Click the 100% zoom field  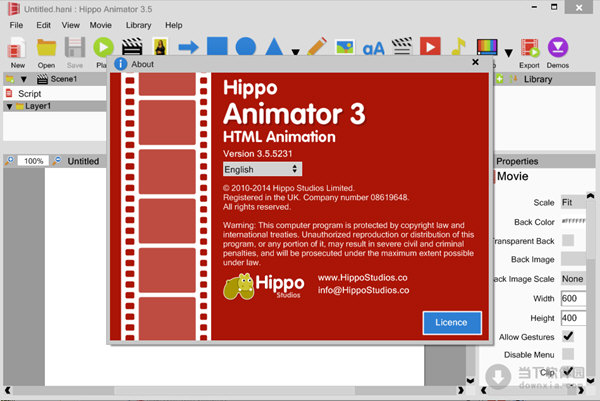pyautogui.click(x=33, y=161)
